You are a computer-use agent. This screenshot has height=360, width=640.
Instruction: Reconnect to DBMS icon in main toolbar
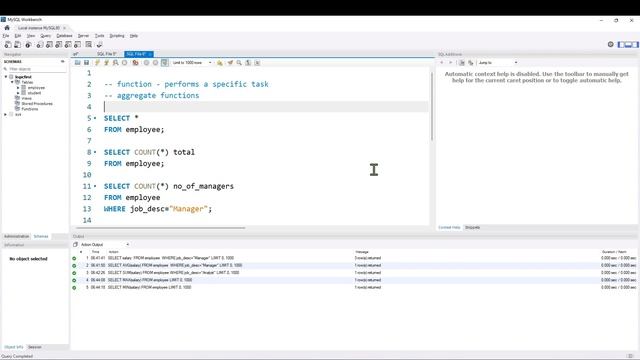tap(99, 44)
